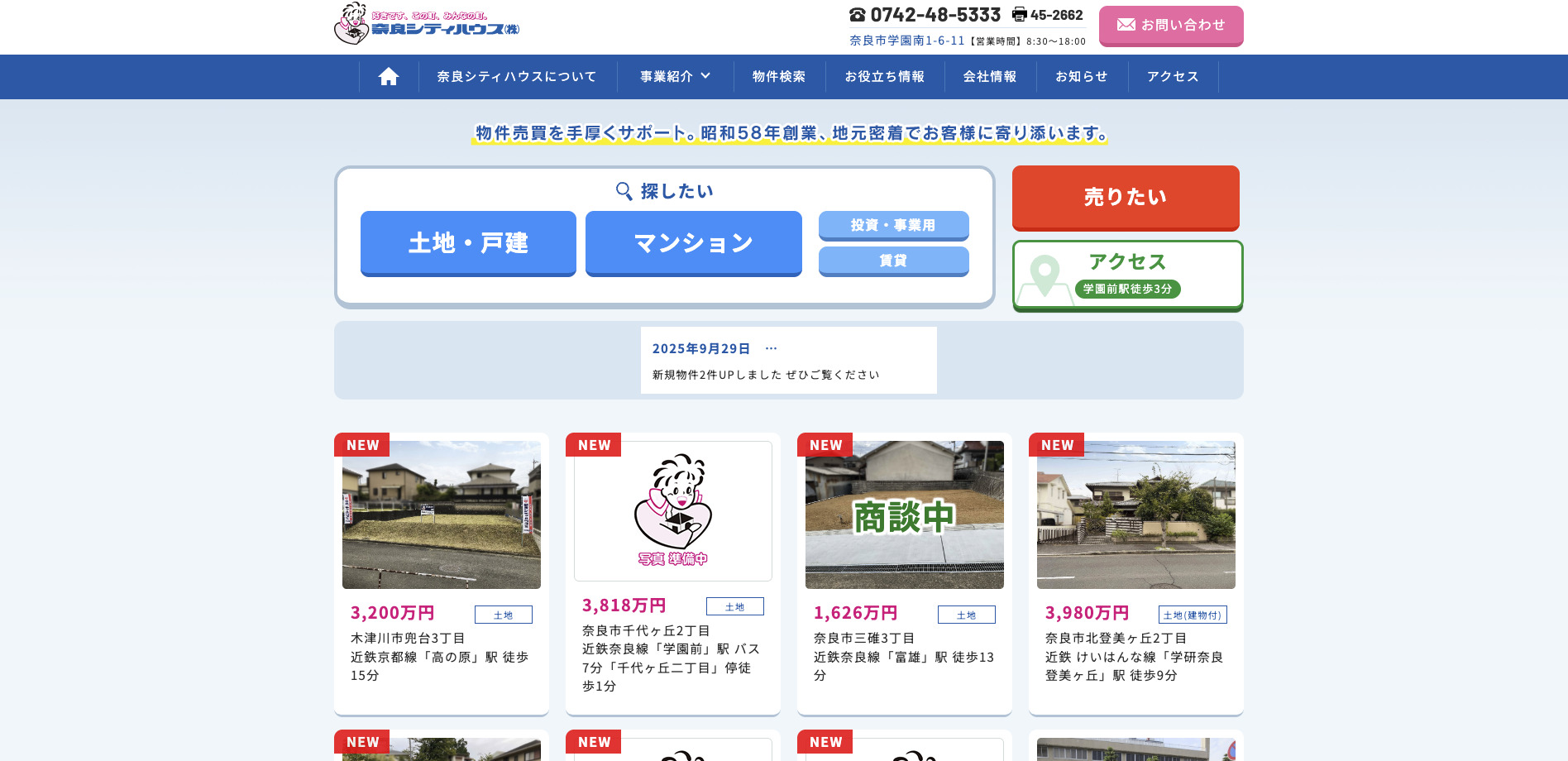The image size is (1568, 761).
Task: Click the red 売りたい button
Action: 1126,198
